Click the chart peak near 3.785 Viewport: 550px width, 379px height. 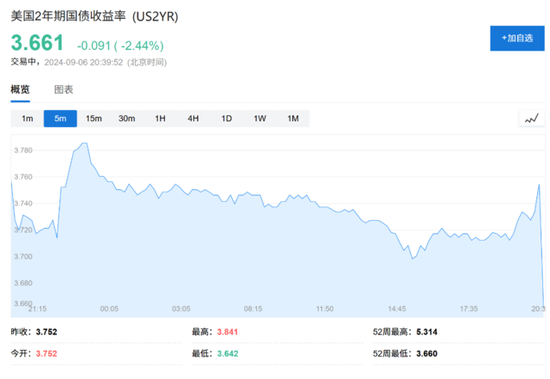(85, 143)
